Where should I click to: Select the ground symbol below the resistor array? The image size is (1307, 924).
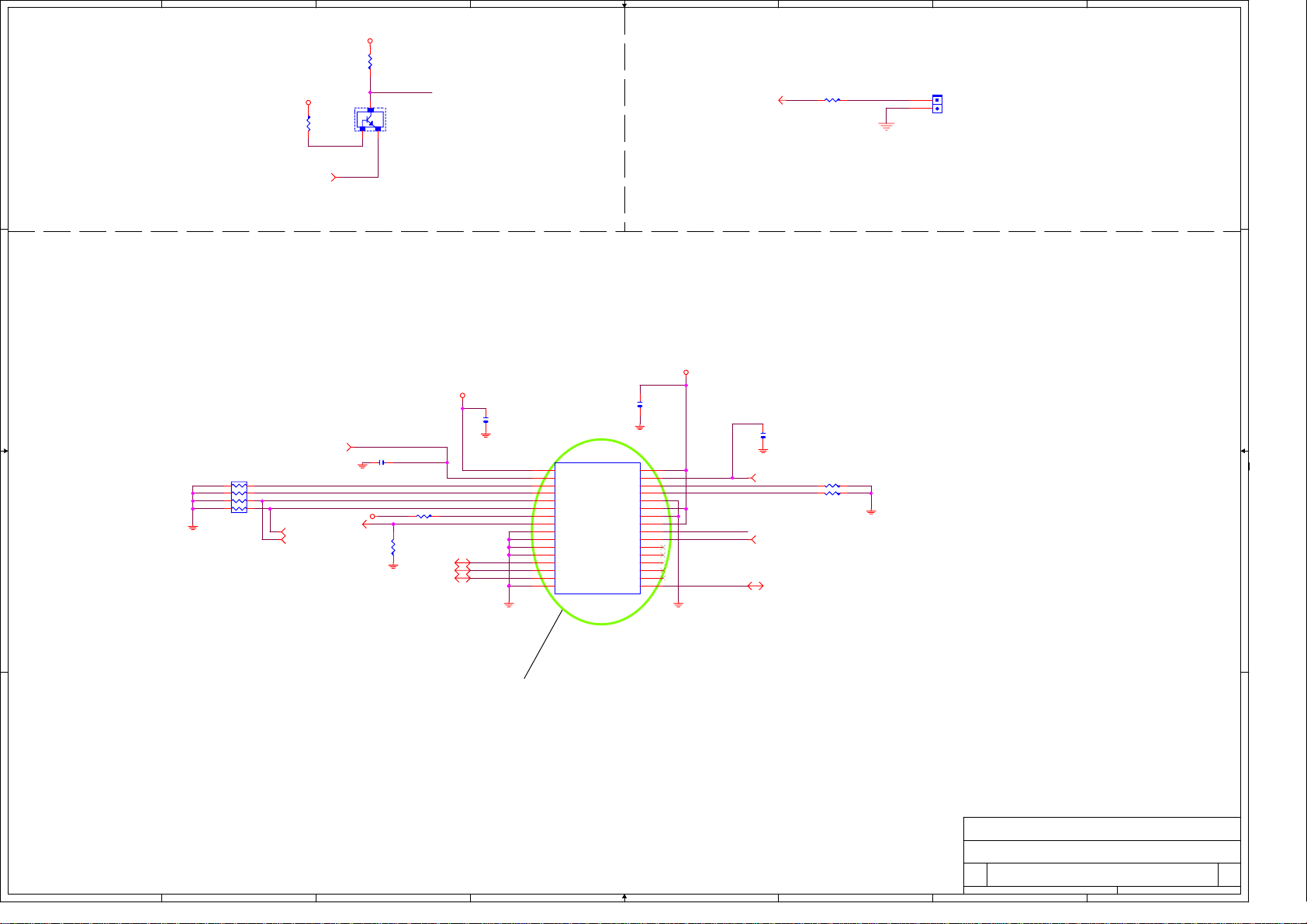coord(192,528)
